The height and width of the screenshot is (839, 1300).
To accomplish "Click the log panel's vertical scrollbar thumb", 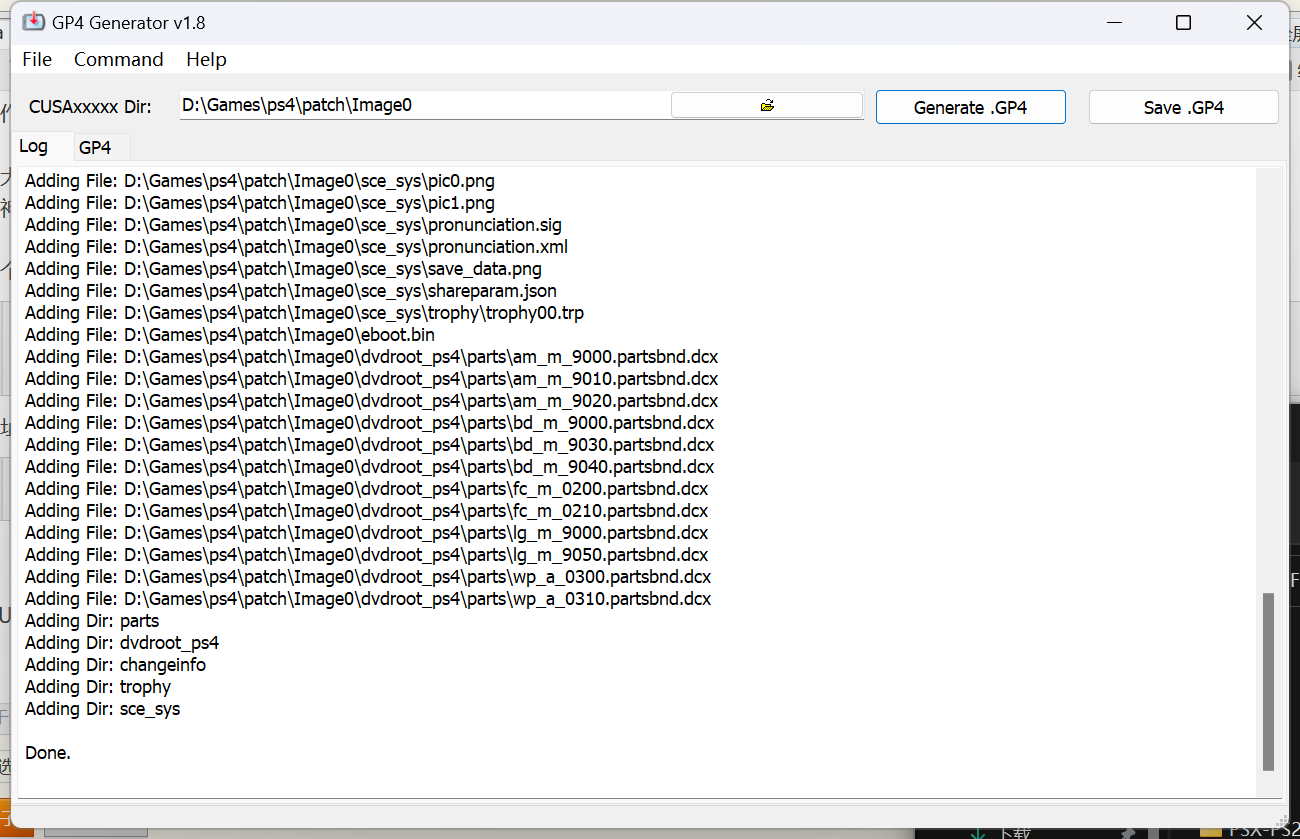I will (1268, 680).
